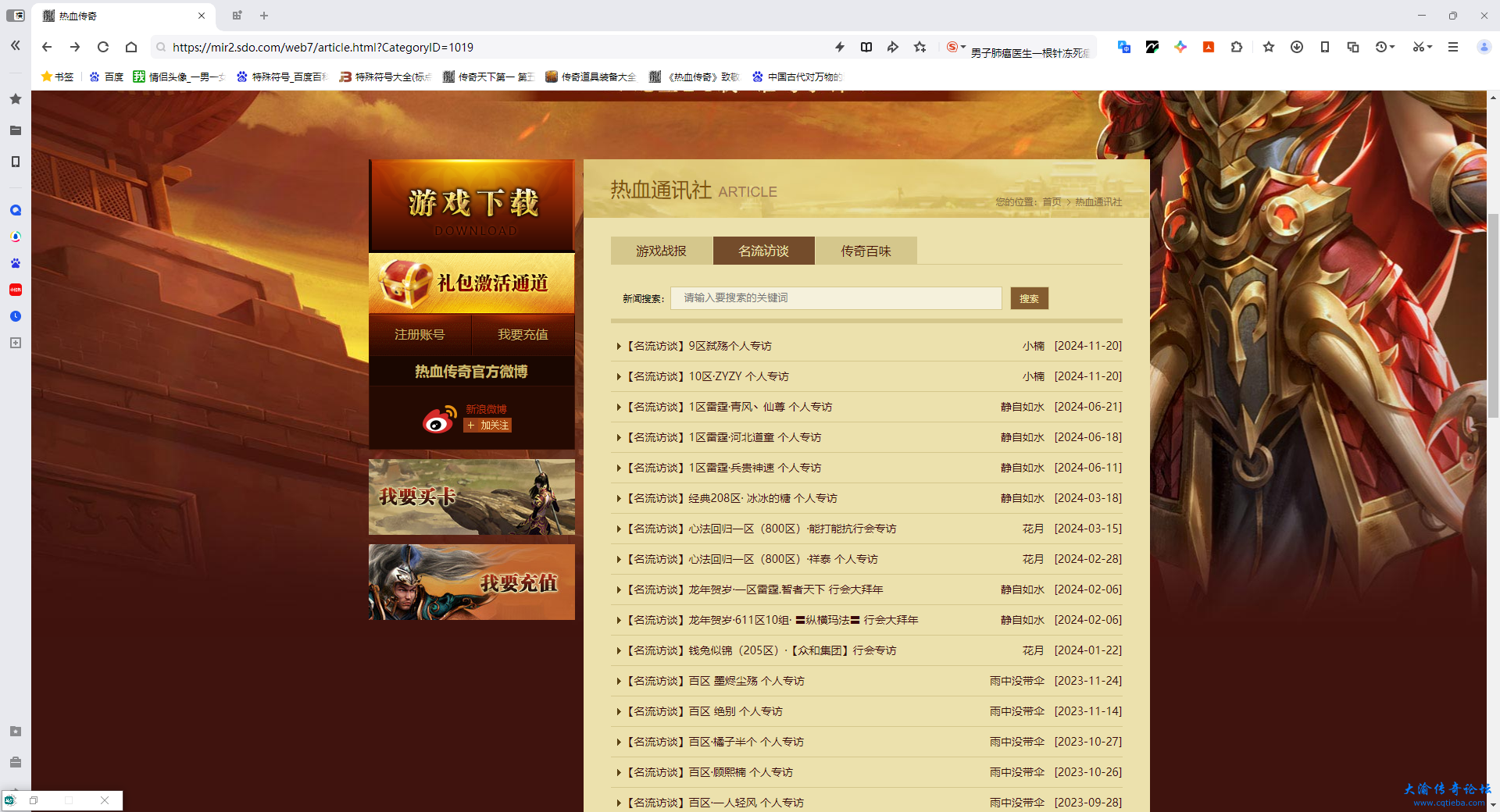Viewport: 1500px width, 812px height.
Task: Open the 书签 bookmarks folder
Action: pos(57,77)
